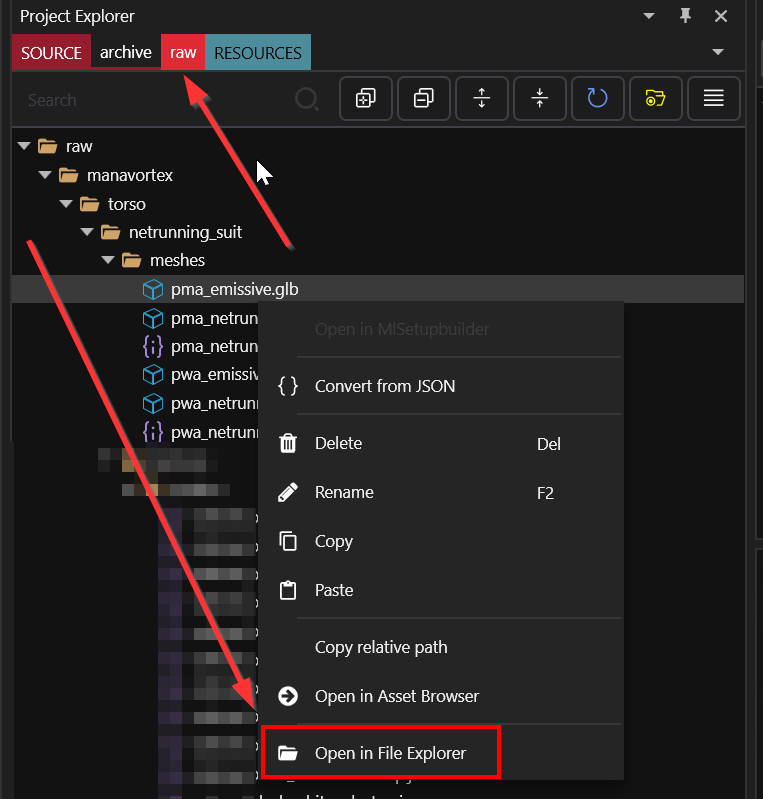Collapse the manavortex folder
The image size is (763, 799).
point(46,175)
